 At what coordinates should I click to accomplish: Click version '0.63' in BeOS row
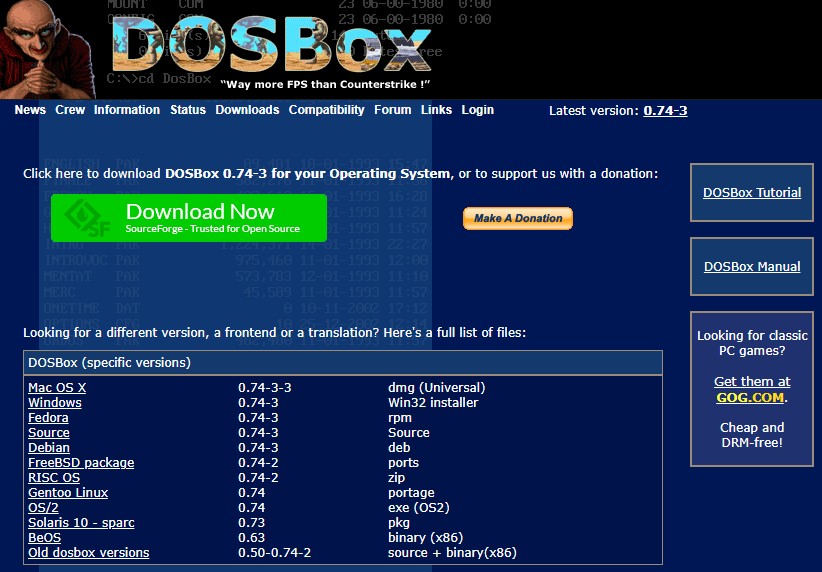[x=252, y=538]
